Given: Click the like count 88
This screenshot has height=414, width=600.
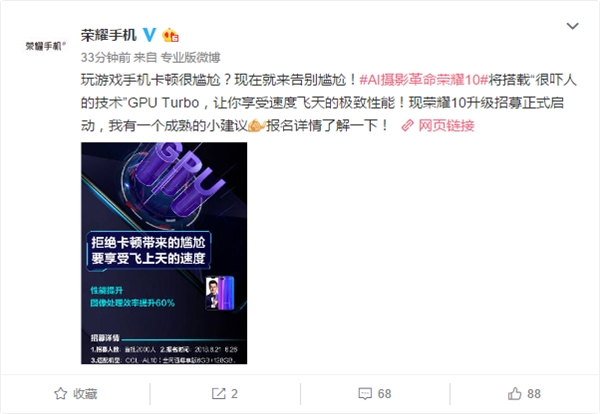Looking at the screenshot, I should [x=534, y=394].
